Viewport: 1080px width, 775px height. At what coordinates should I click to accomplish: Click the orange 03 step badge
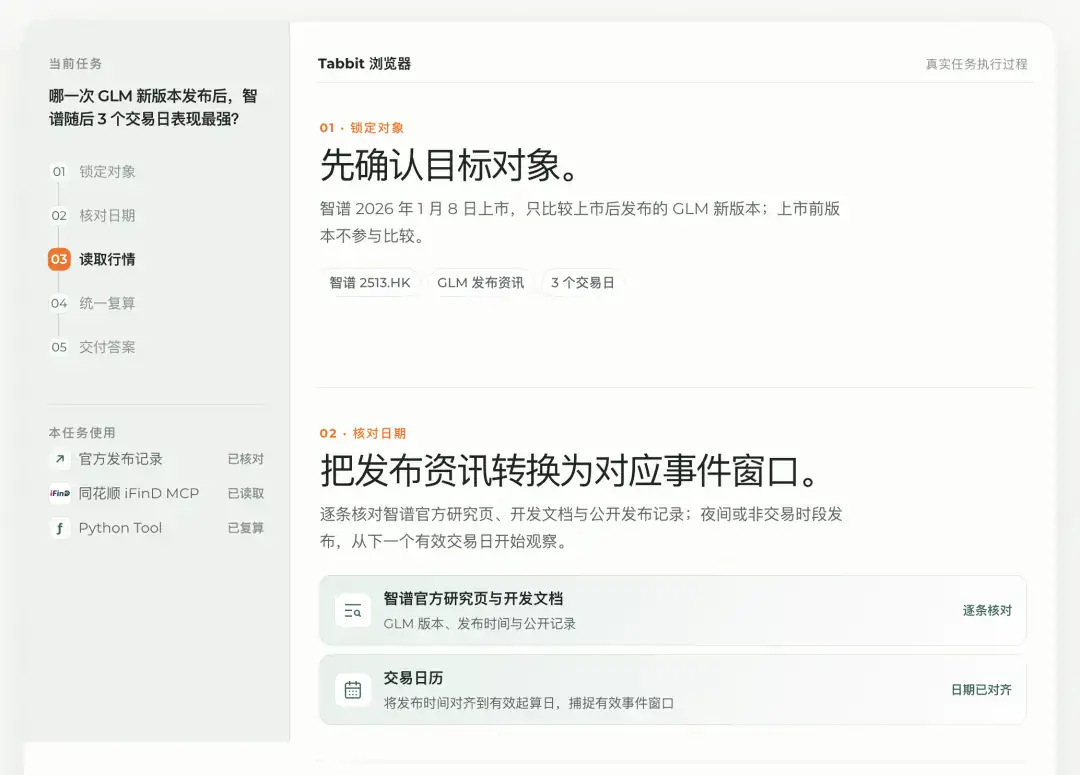(59, 259)
